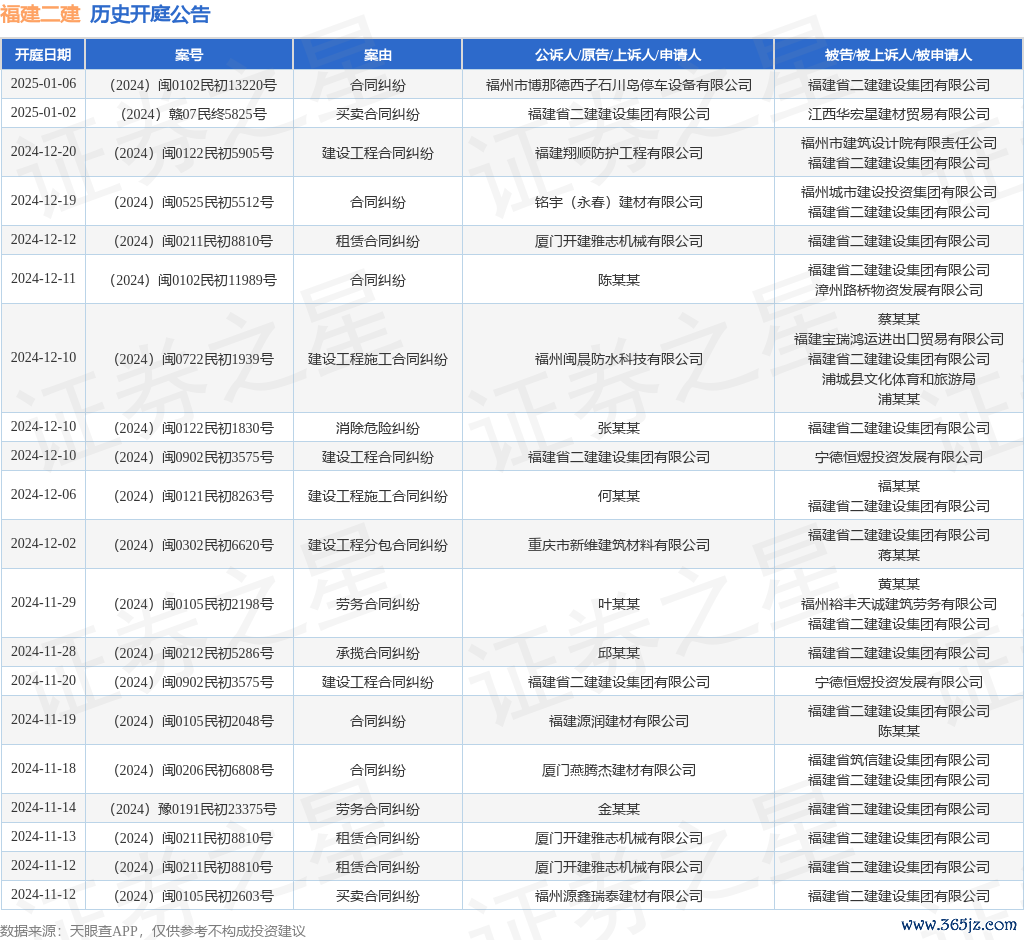
Task: Select defendant 福州裕丰天诚建筑劳务有限公司
Action: click(x=899, y=604)
